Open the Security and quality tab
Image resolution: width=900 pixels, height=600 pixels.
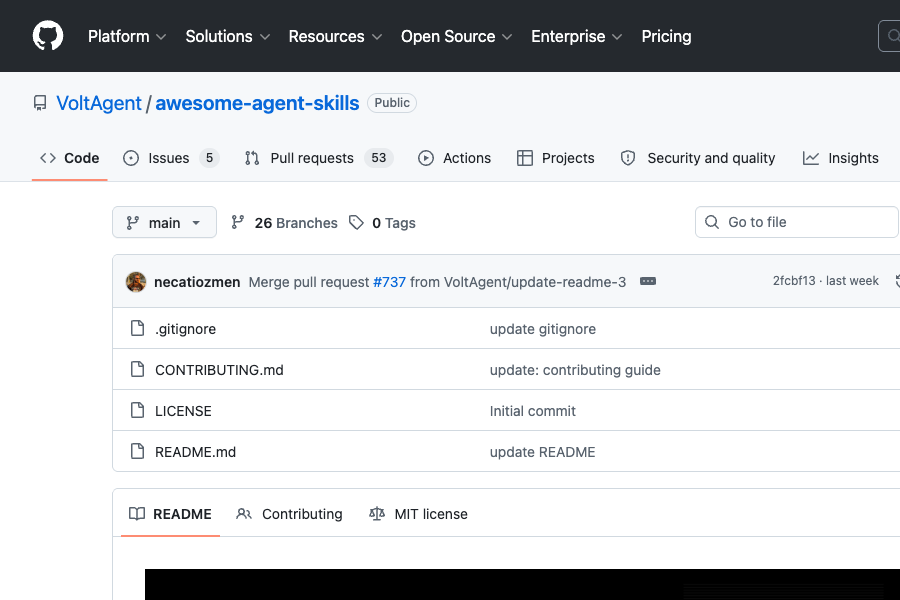pos(698,158)
